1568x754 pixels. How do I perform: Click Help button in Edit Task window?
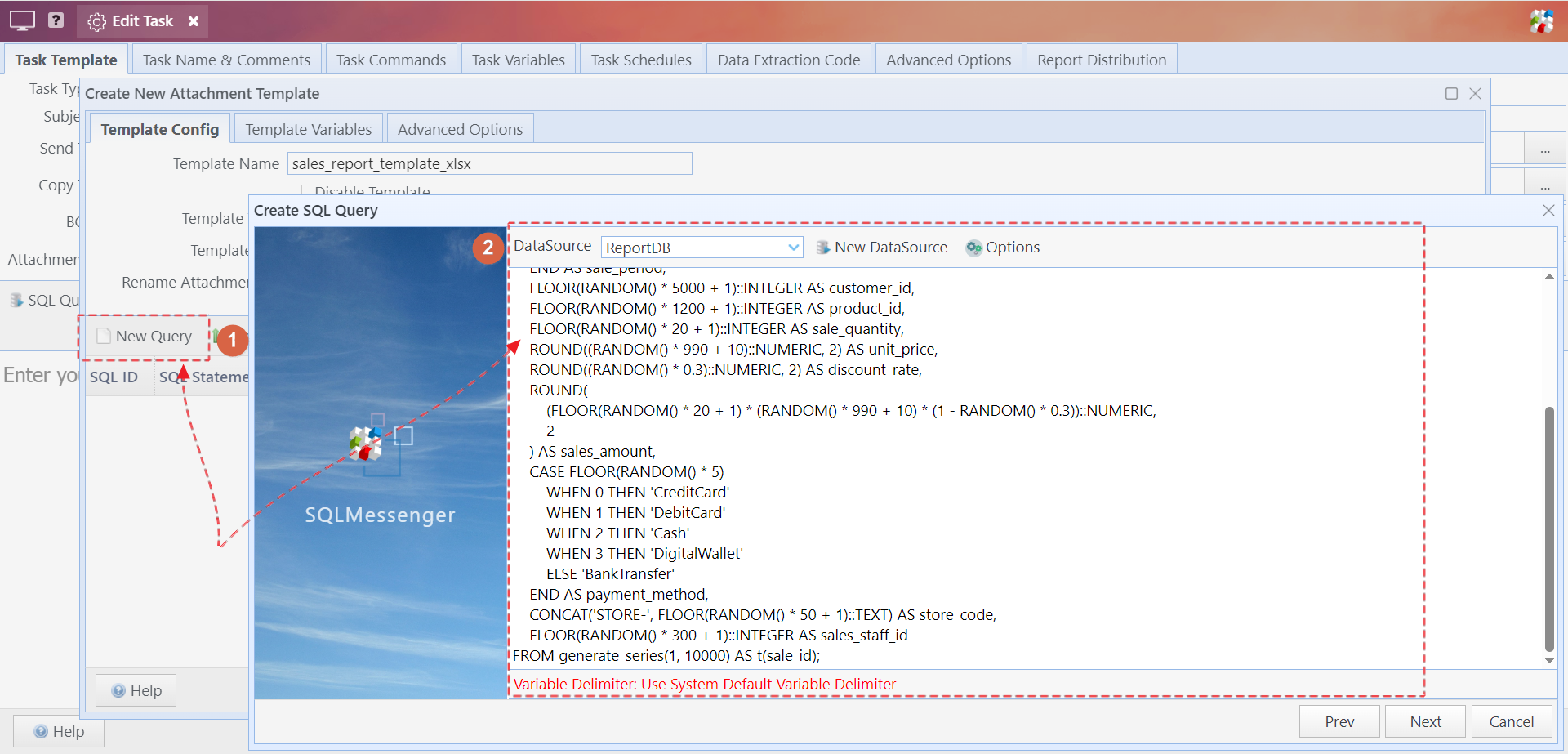click(x=59, y=731)
